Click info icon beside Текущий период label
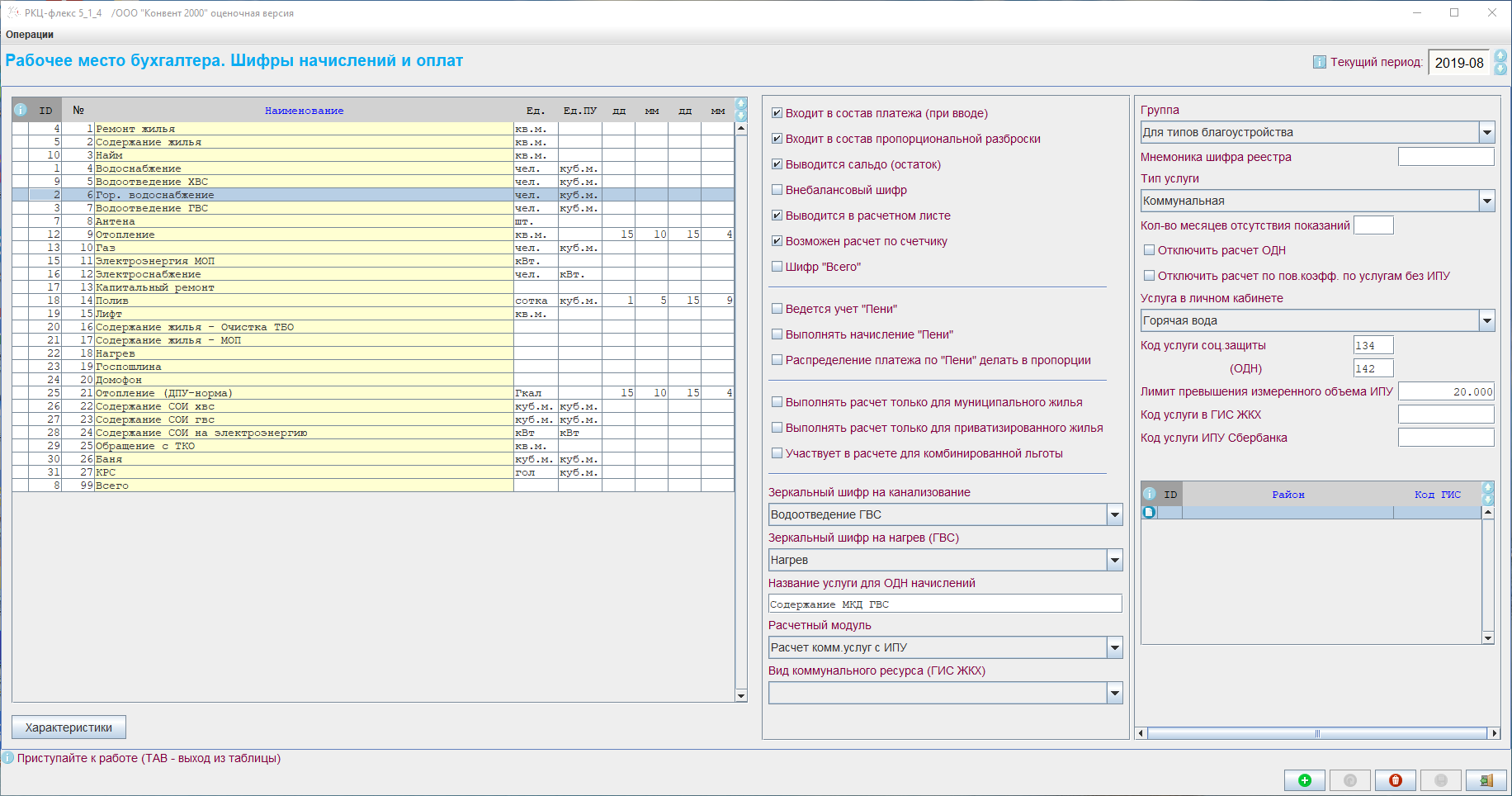This screenshot has height=796, width=1512. click(x=1319, y=62)
